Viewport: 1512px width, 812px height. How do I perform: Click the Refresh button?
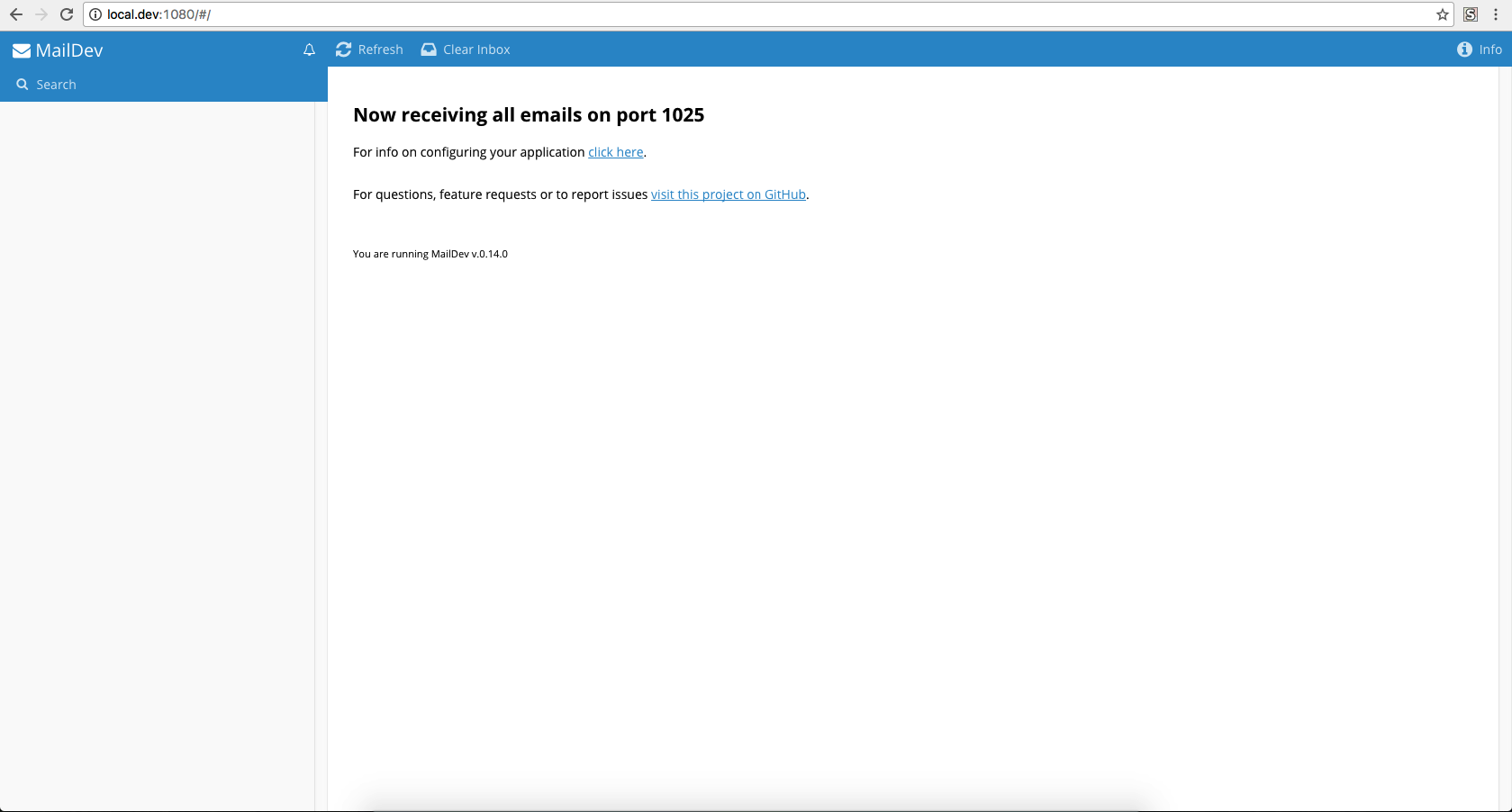click(369, 50)
